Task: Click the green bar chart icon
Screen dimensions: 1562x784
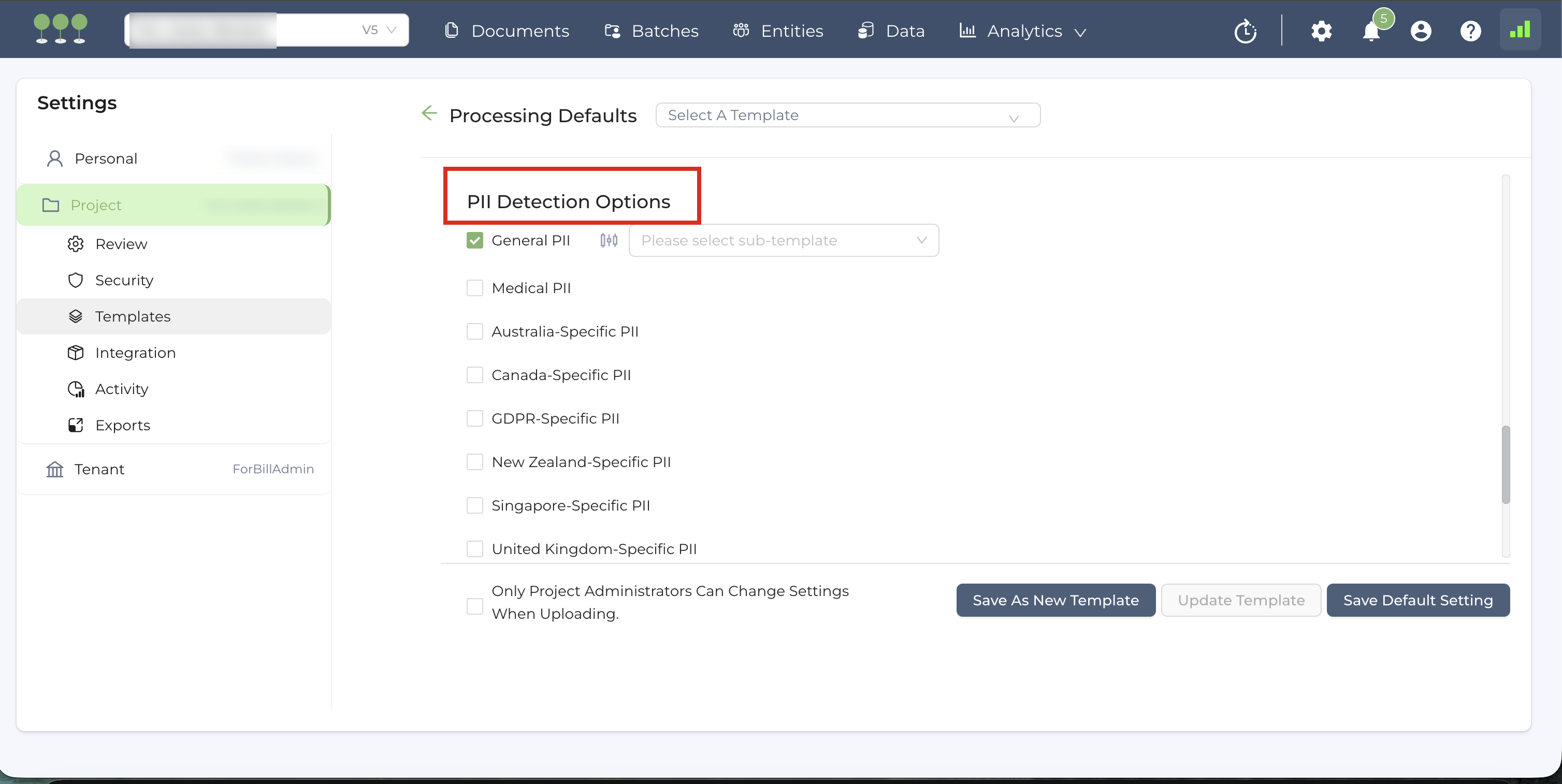Action: [1520, 30]
